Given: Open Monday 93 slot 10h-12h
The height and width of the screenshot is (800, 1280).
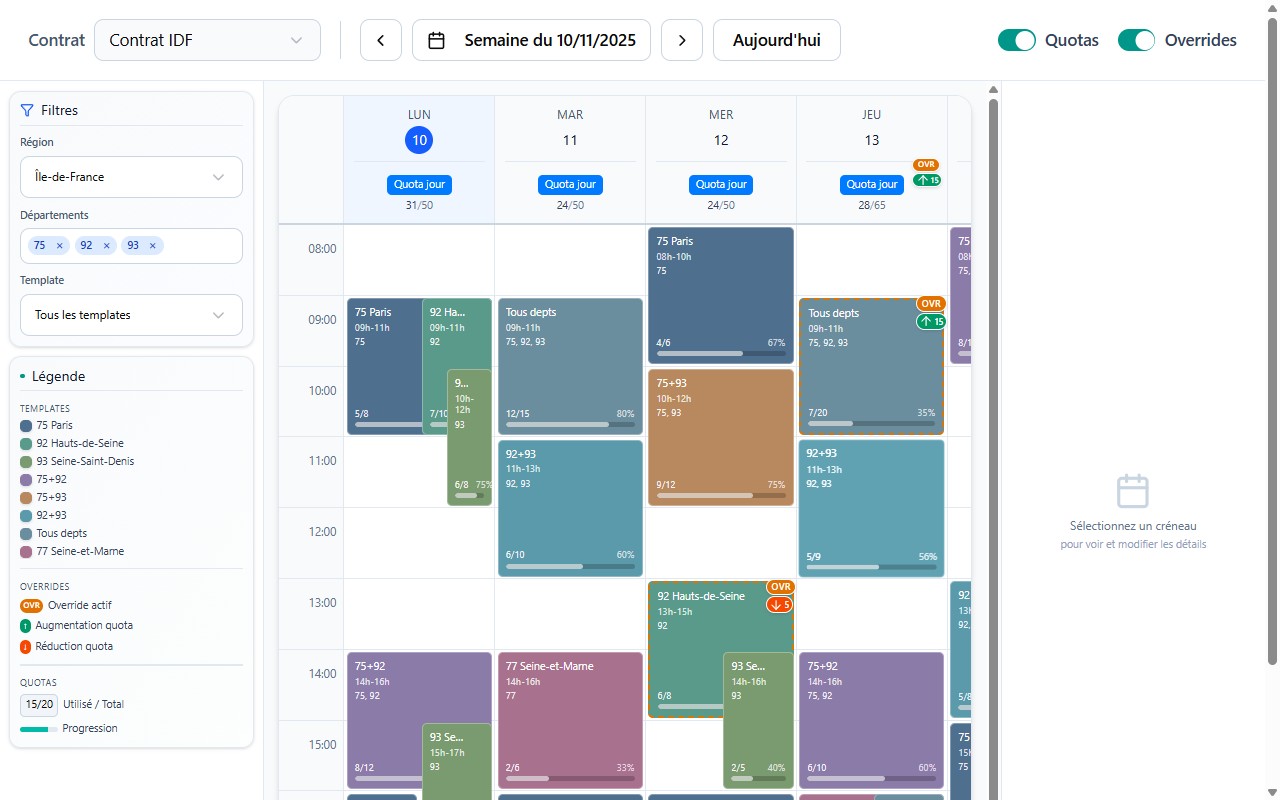Looking at the screenshot, I should [469, 437].
